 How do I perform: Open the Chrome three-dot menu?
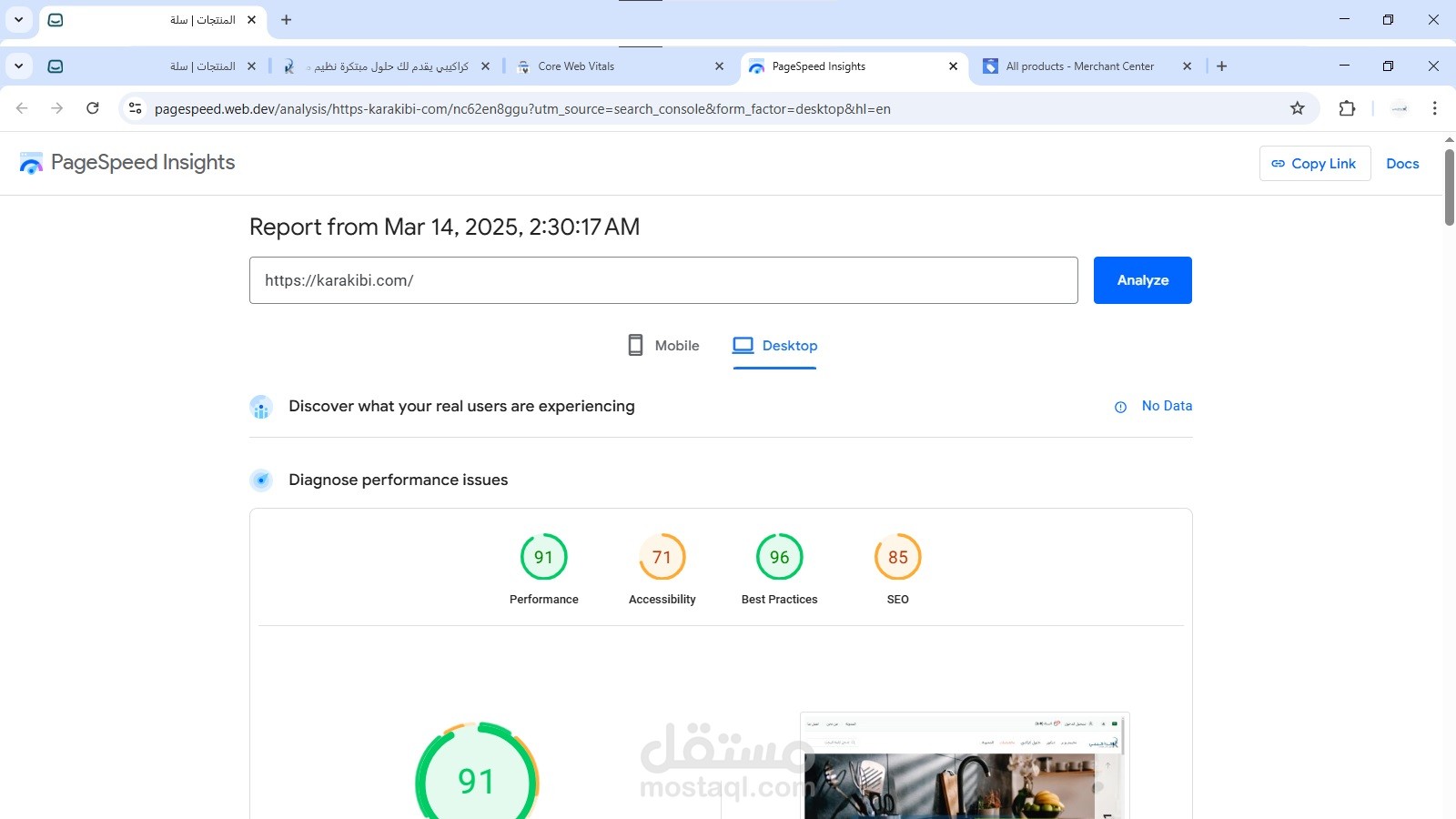tap(1434, 108)
